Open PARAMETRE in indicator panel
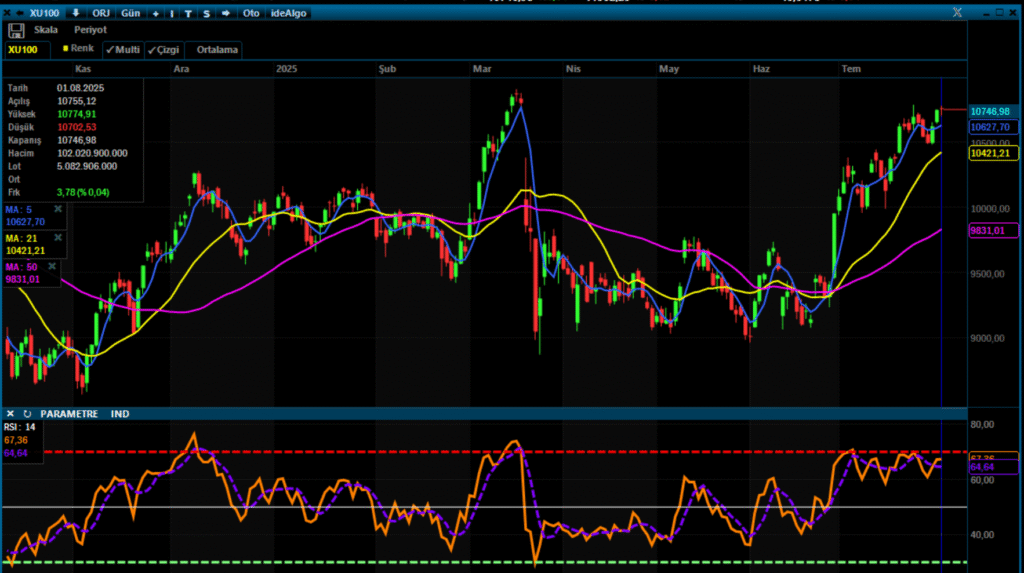Image resolution: width=1024 pixels, height=573 pixels. 69,414
